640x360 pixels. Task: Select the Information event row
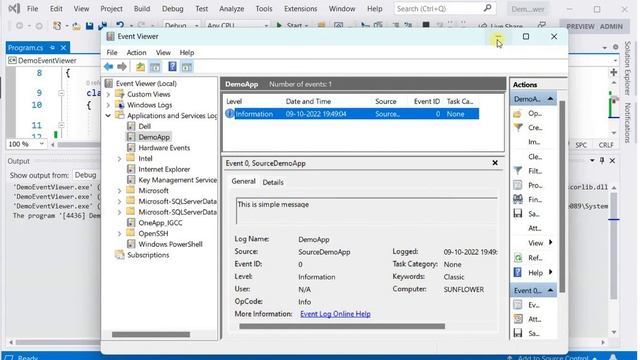tap(352, 114)
